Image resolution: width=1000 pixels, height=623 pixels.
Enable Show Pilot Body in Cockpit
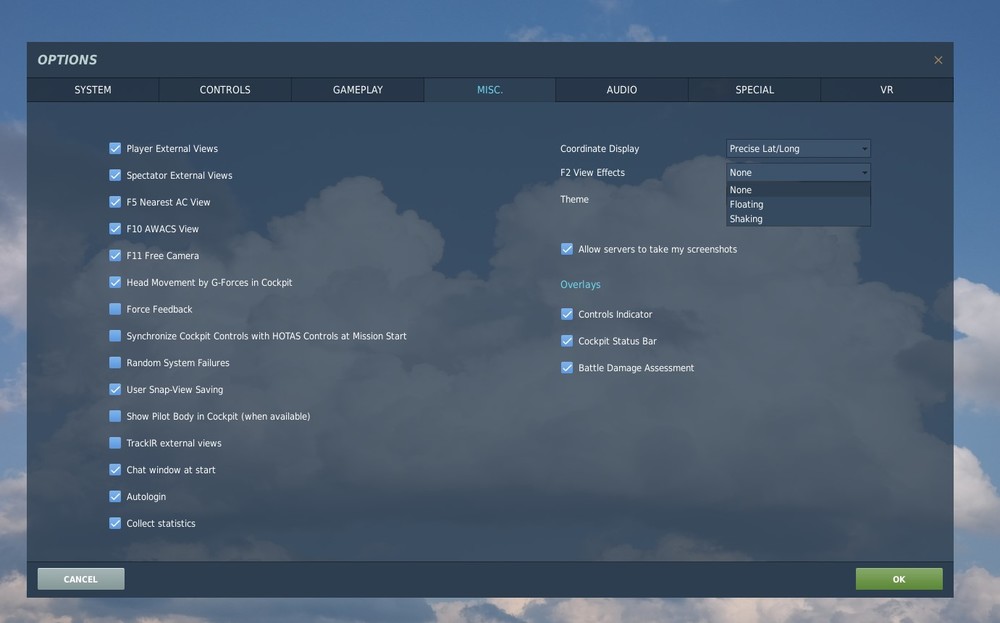tap(115, 416)
